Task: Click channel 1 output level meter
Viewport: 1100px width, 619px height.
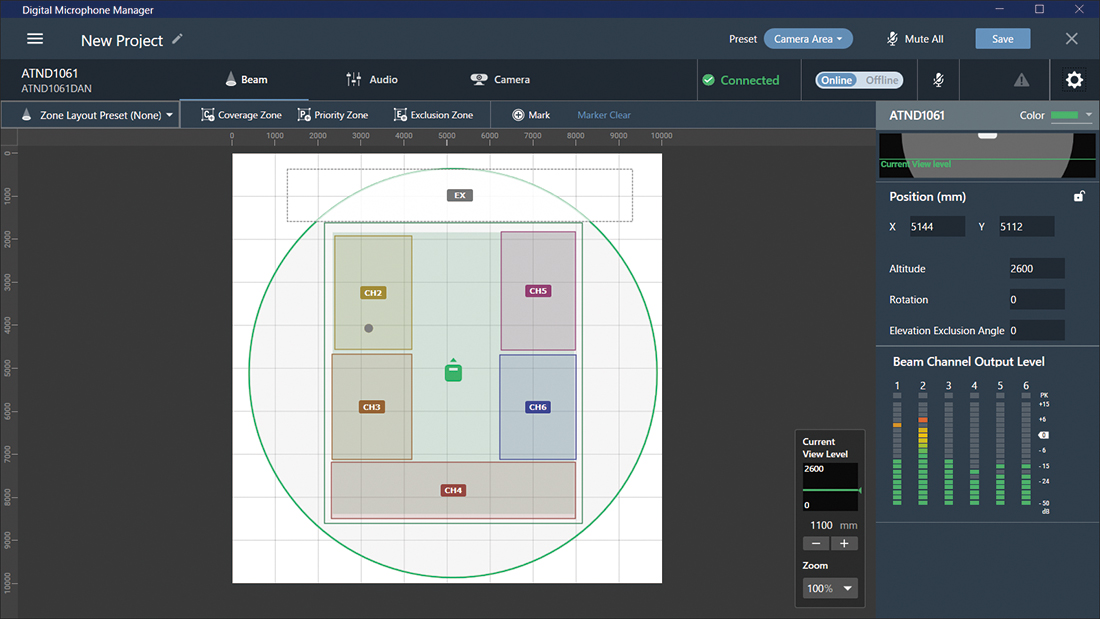Action: click(x=897, y=449)
